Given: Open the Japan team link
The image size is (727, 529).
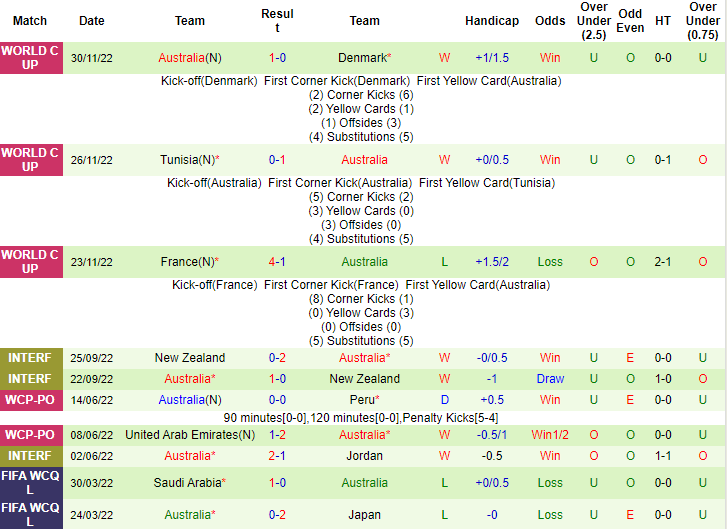Looking at the screenshot, I should click(364, 515).
